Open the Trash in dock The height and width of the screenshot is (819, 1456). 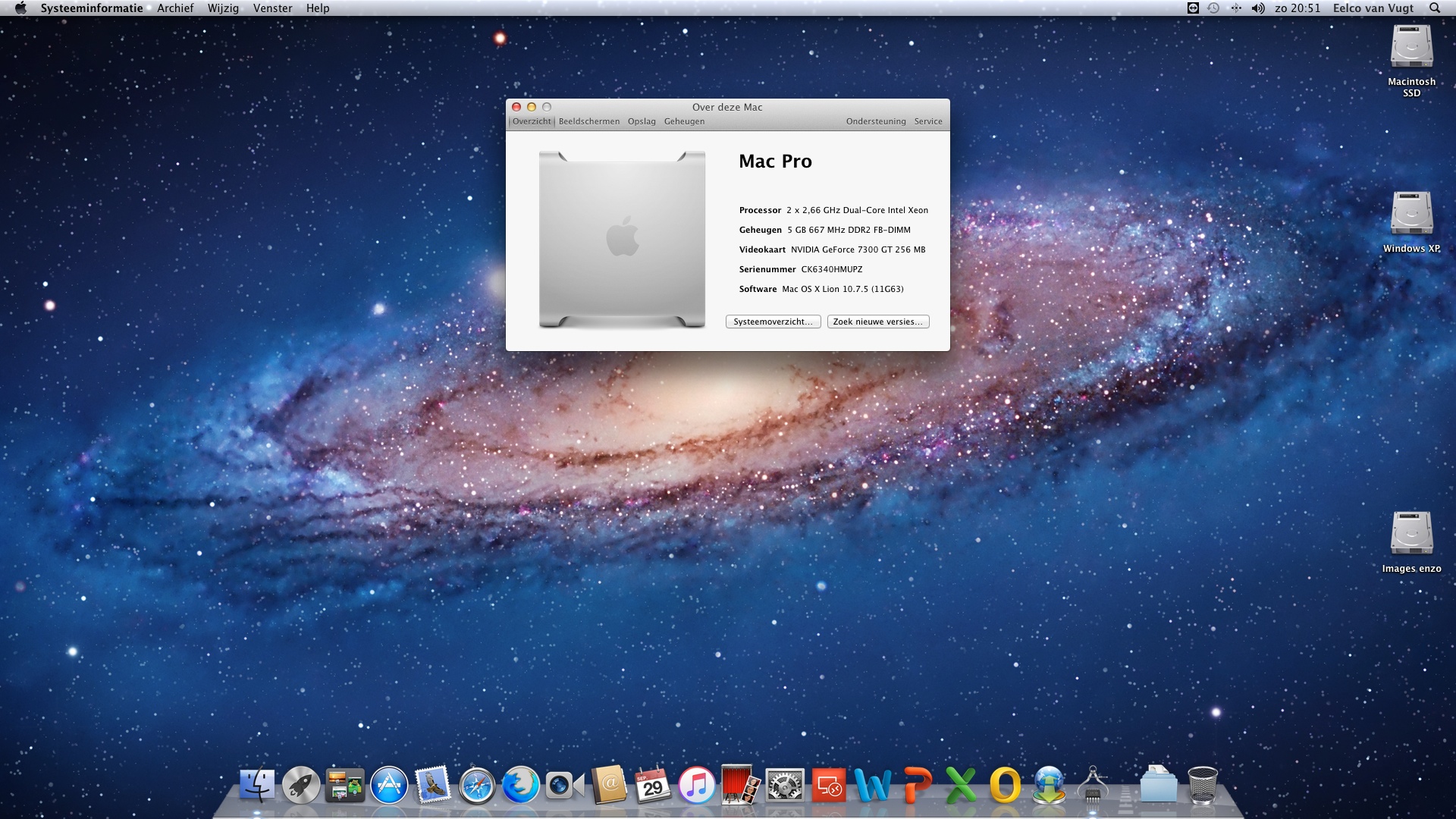[1202, 785]
